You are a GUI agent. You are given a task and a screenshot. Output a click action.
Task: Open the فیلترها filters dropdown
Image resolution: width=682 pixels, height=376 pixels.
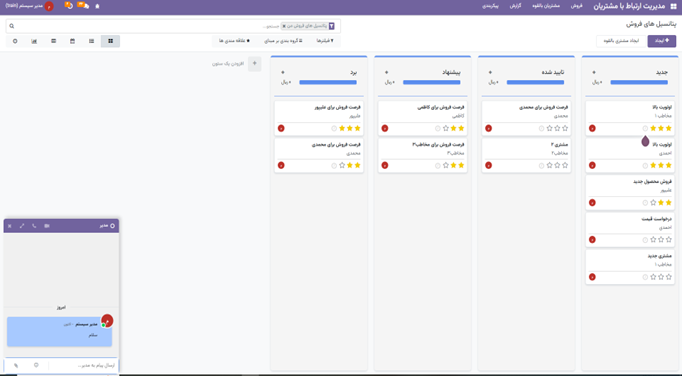[x=325, y=41]
